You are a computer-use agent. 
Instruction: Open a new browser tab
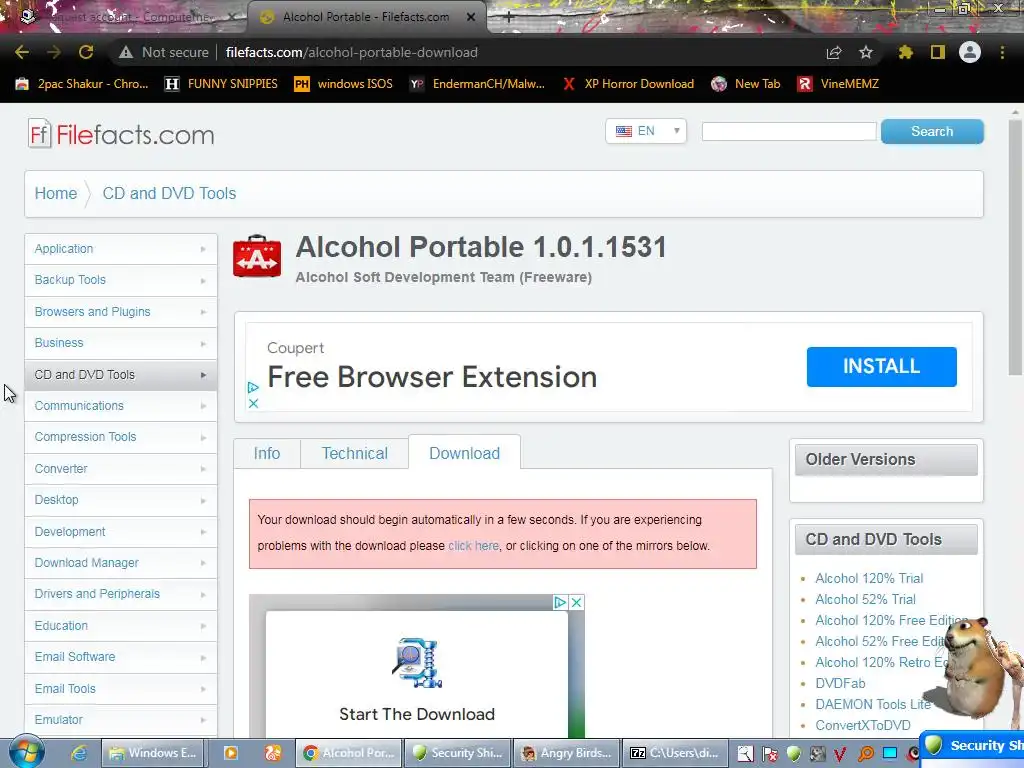pyautogui.click(x=509, y=17)
